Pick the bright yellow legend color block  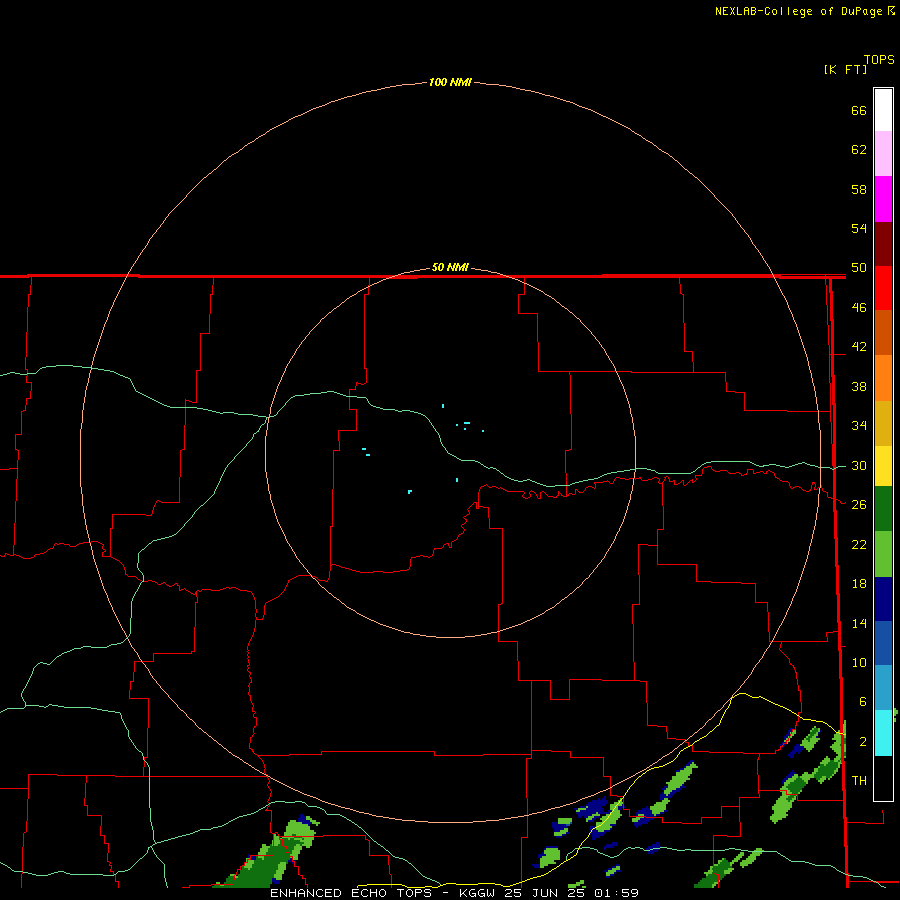tap(883, 466)
